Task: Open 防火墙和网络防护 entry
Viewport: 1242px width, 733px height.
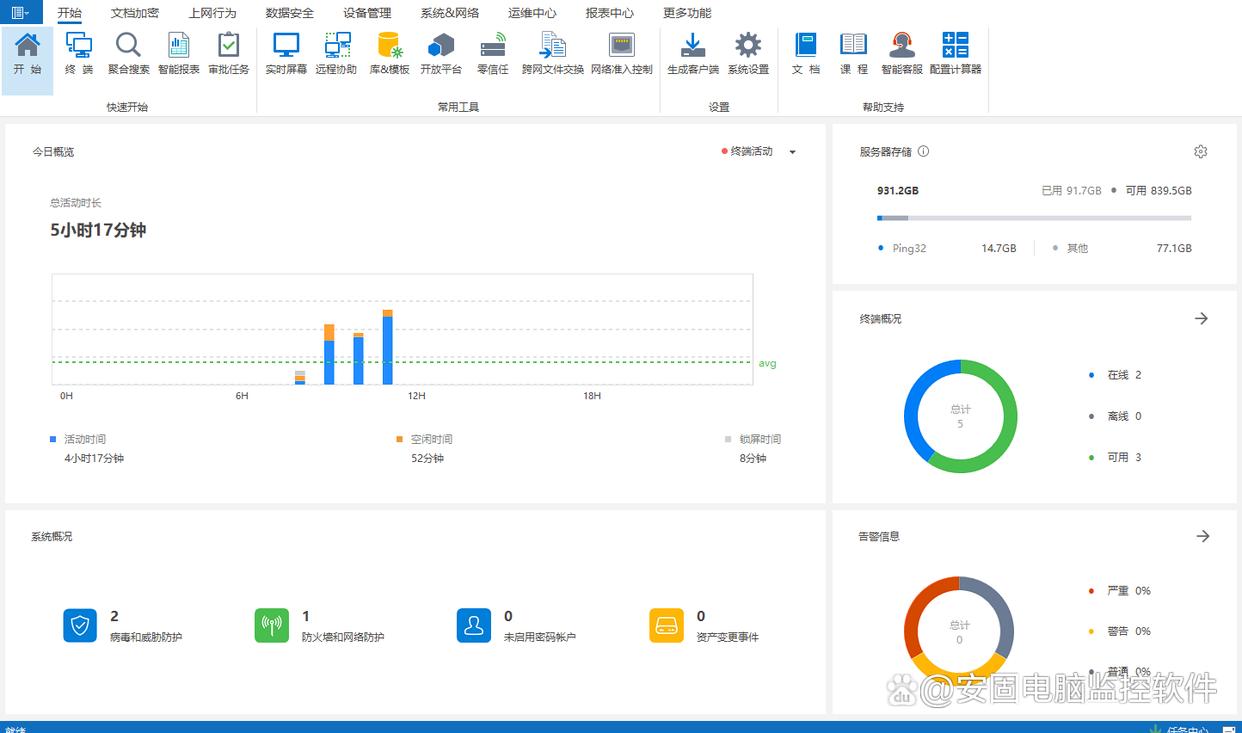Action: 271,625
